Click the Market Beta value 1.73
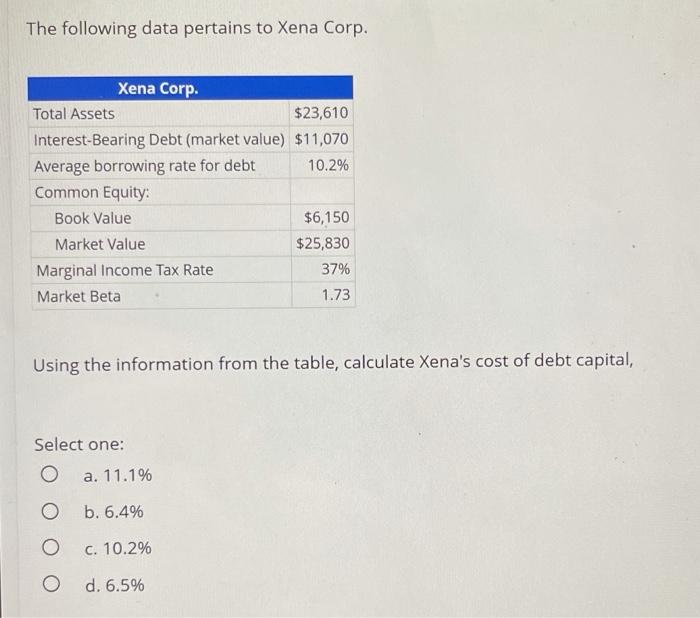The image size is (700, 618). [x=336, y=295]
